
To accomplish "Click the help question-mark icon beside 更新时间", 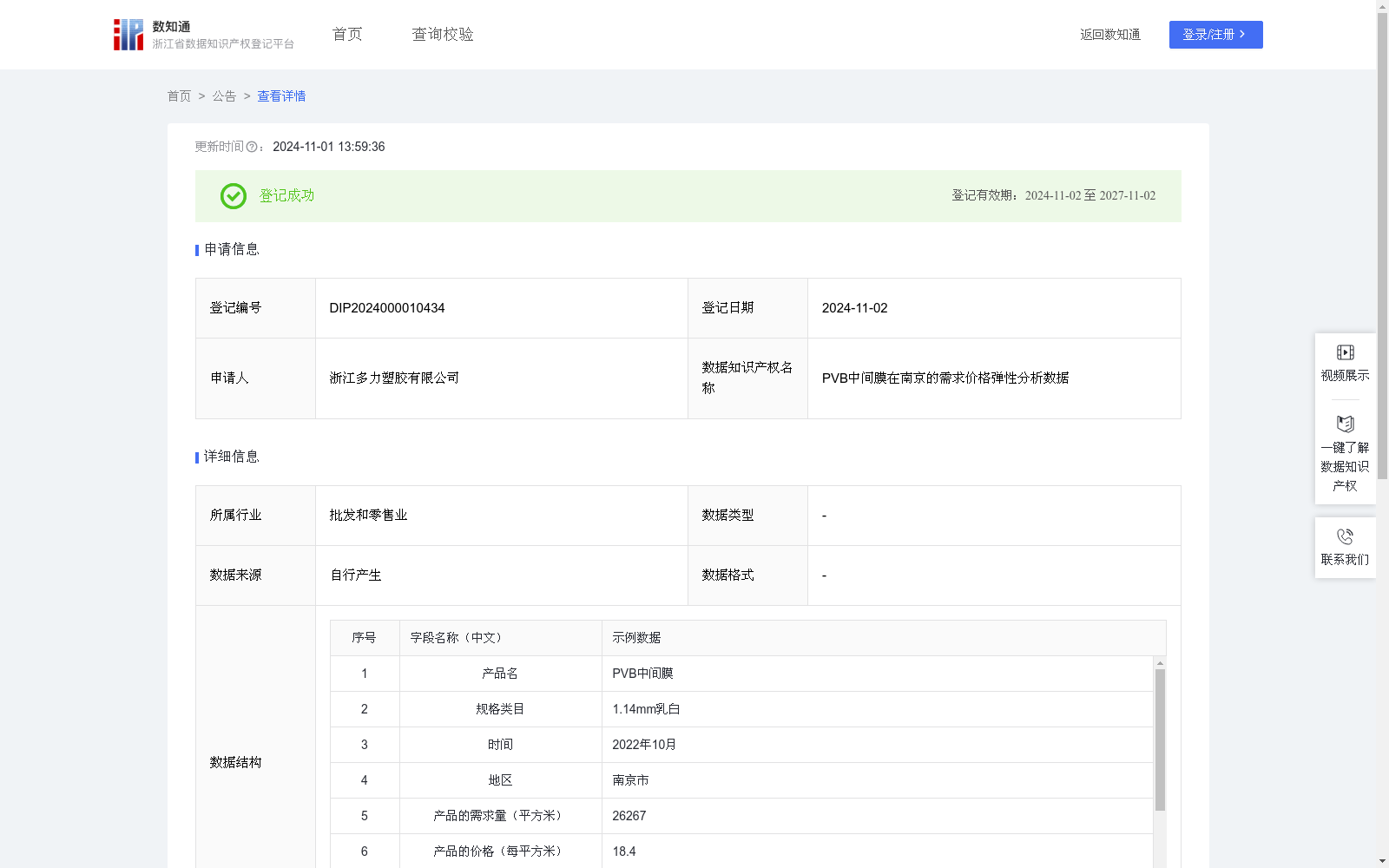I will point(251,147).
